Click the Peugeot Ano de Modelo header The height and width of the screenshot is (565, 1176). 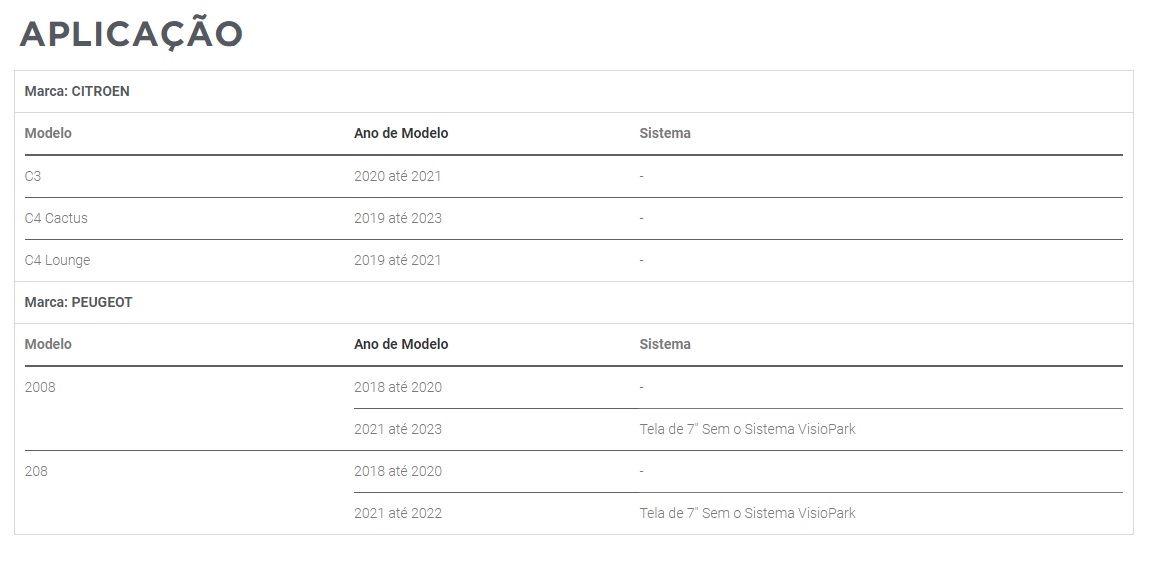[401, 344]
